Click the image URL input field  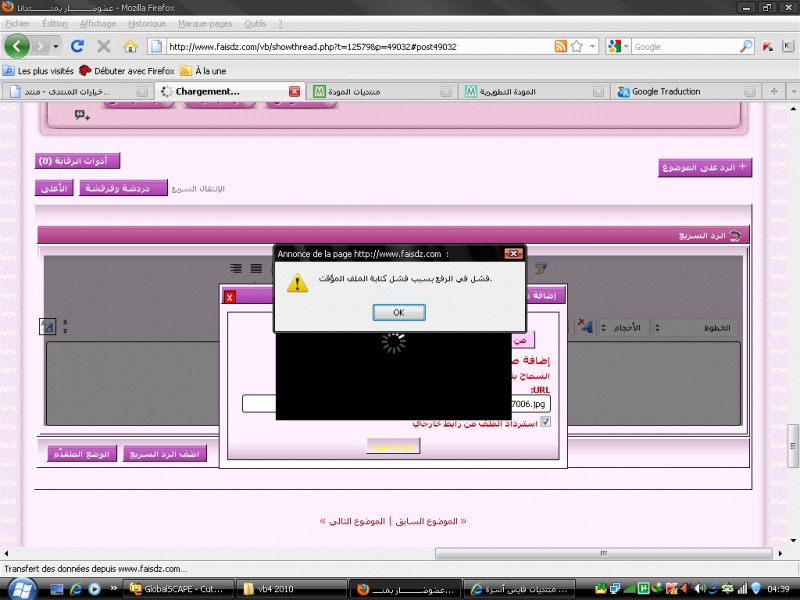[260, 403]
